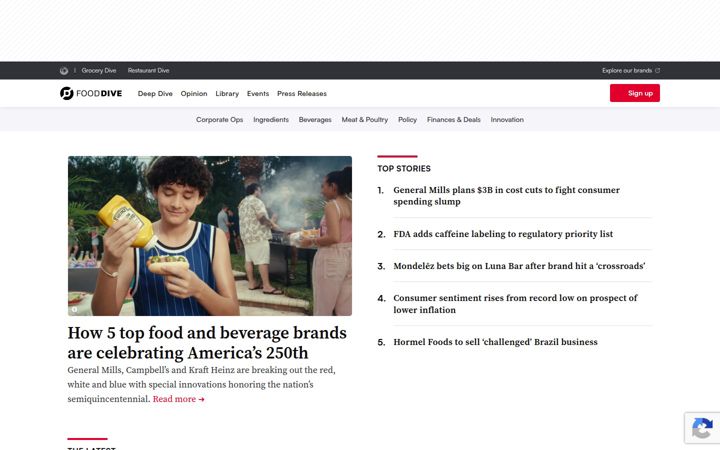Open FDA caffeine labeling story

[x=503, y=234]
